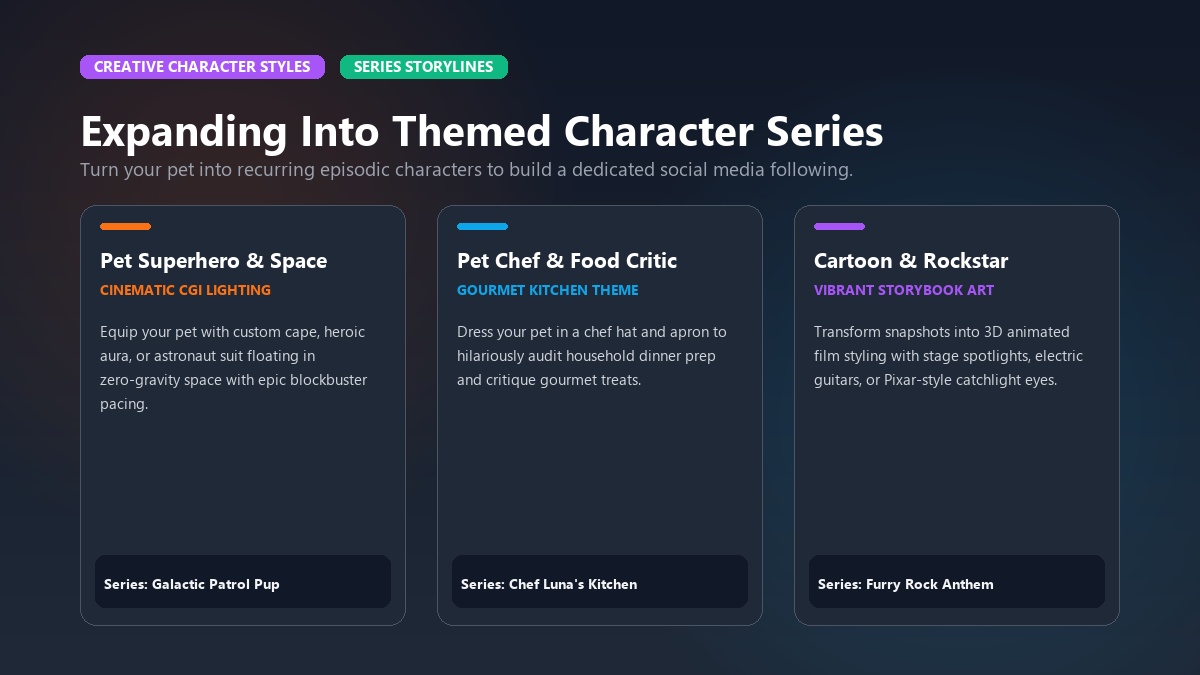Select the Pet Superhero & Space title
This screenshot has height=675, width=1200.
(214, 261)
